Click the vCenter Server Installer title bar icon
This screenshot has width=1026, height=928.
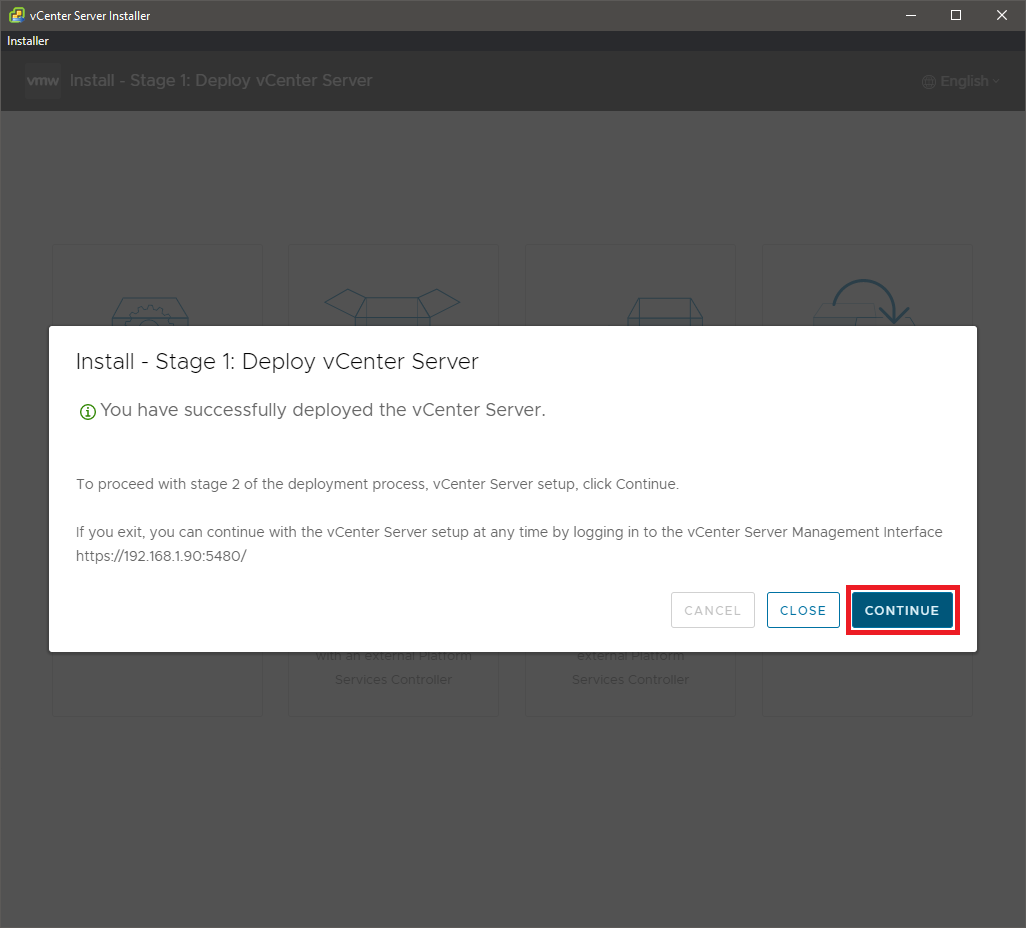16,15
